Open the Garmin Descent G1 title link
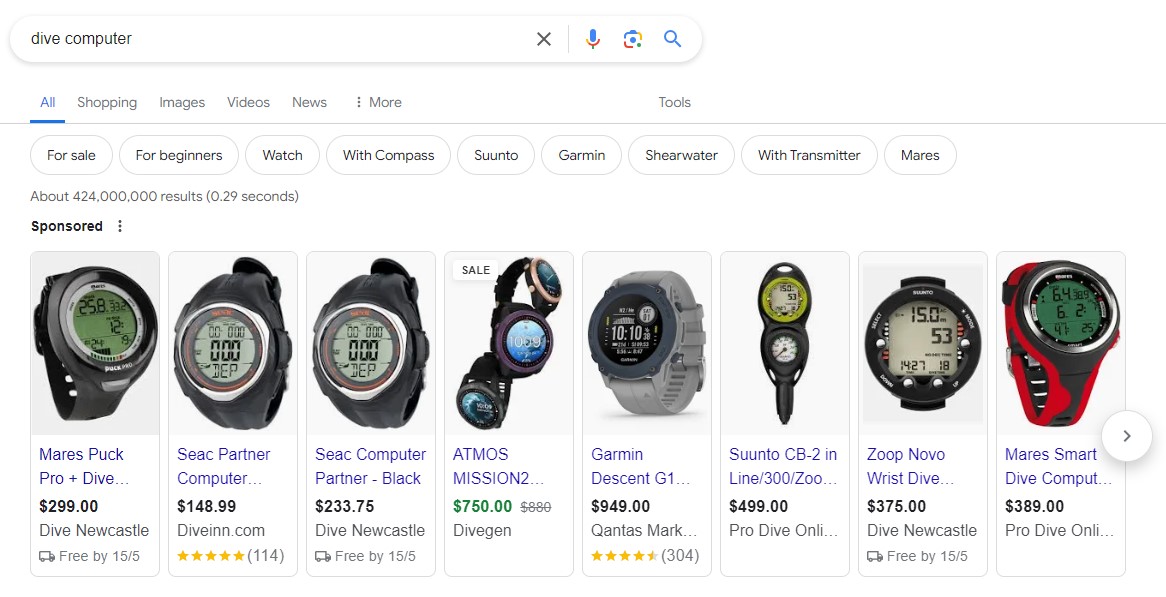Viewport: 1166px width, 597px height. [x=640, y=466]
